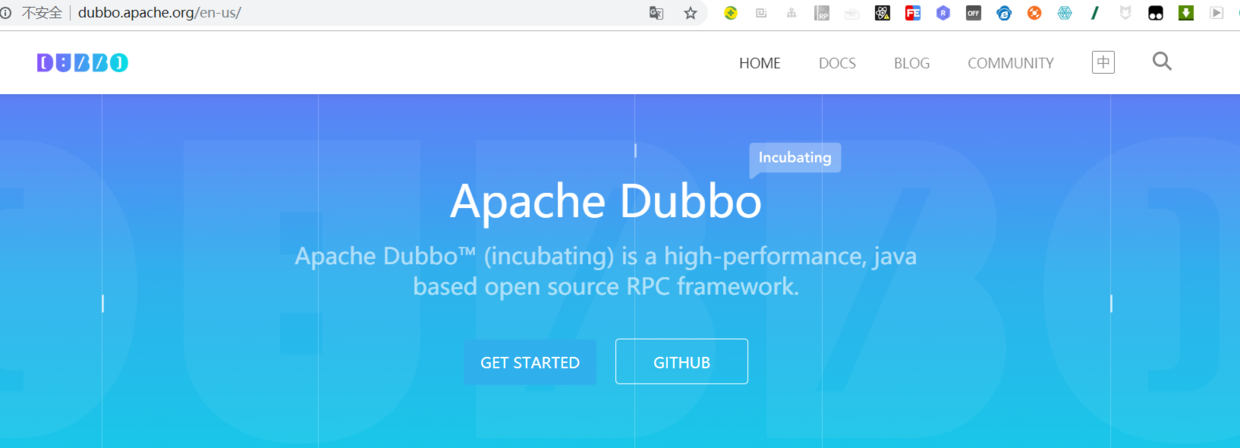Click the grey shield extension icon
1240x448 pixels.
(1125, 13)
